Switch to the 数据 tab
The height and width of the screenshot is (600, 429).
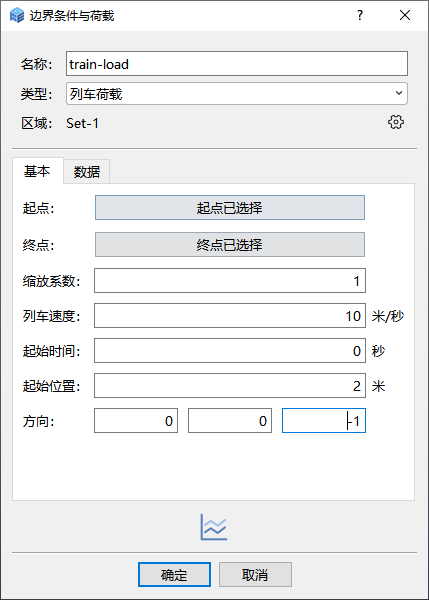pos(87,171)
